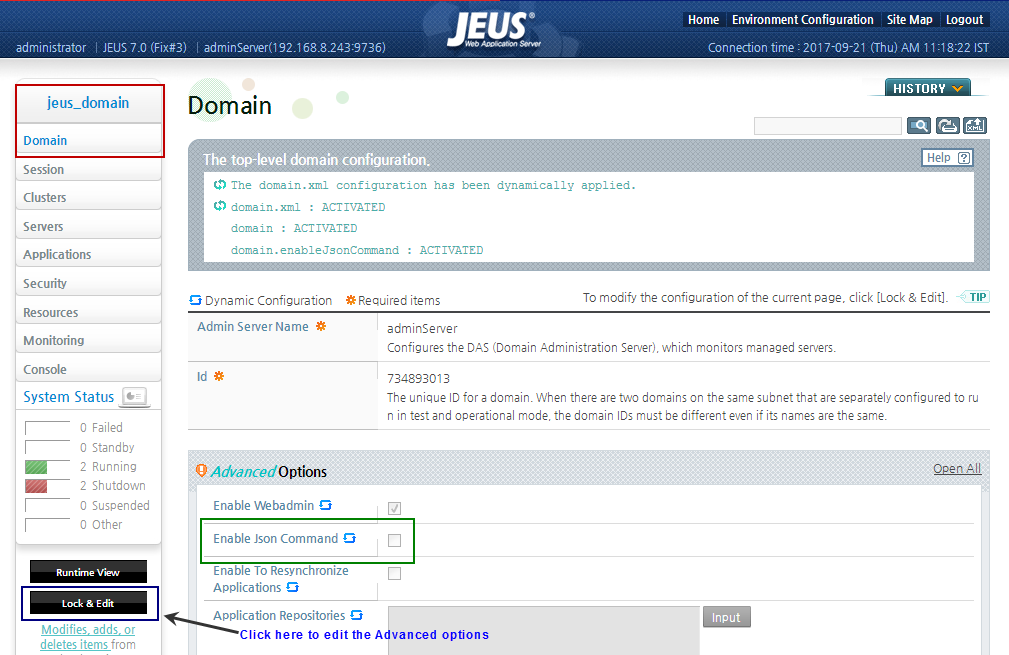Click the Help question mark icon
The image size is (1009, 655).
(x=964, y=158)
